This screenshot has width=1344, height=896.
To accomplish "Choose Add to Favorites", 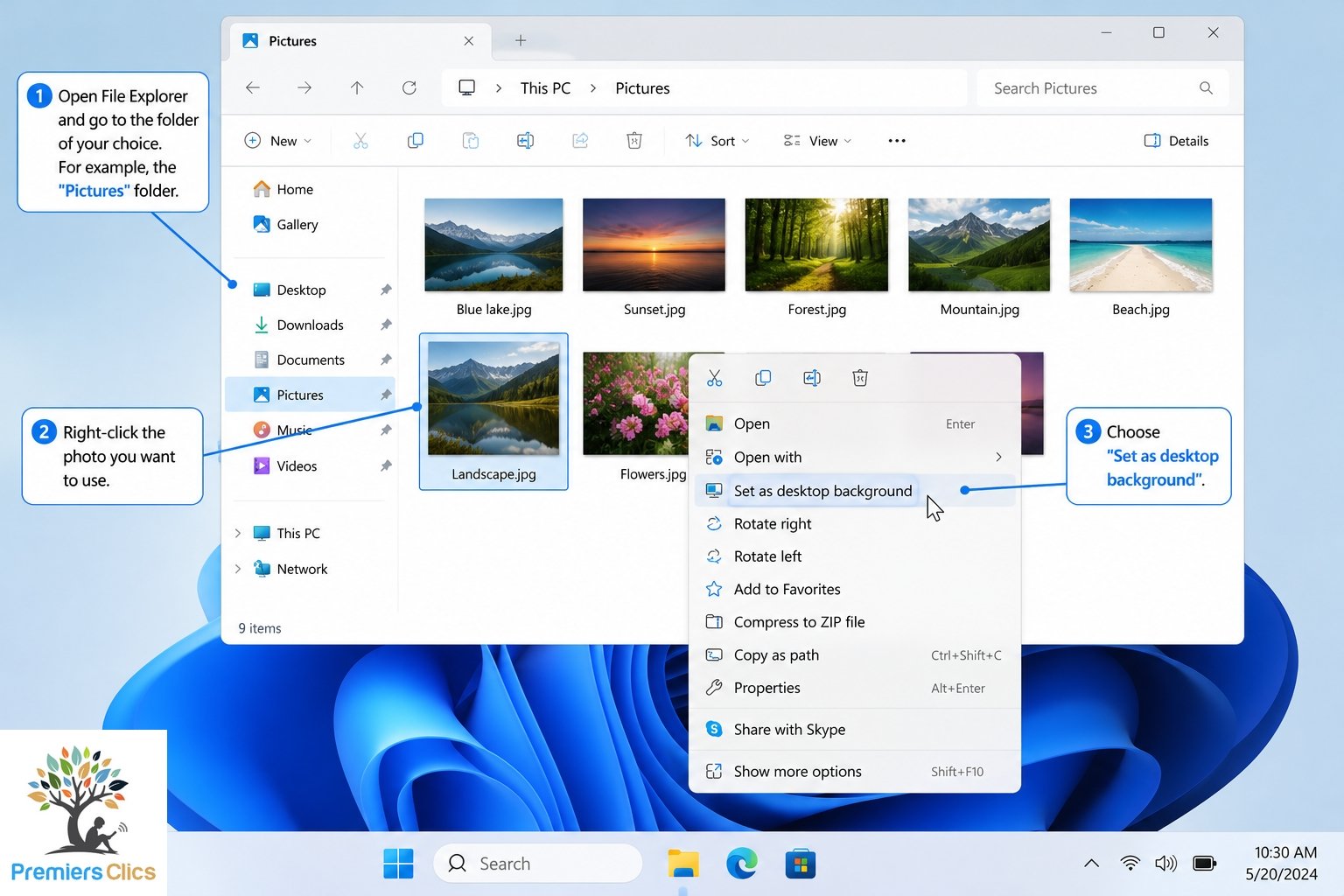I will (855, 589).
